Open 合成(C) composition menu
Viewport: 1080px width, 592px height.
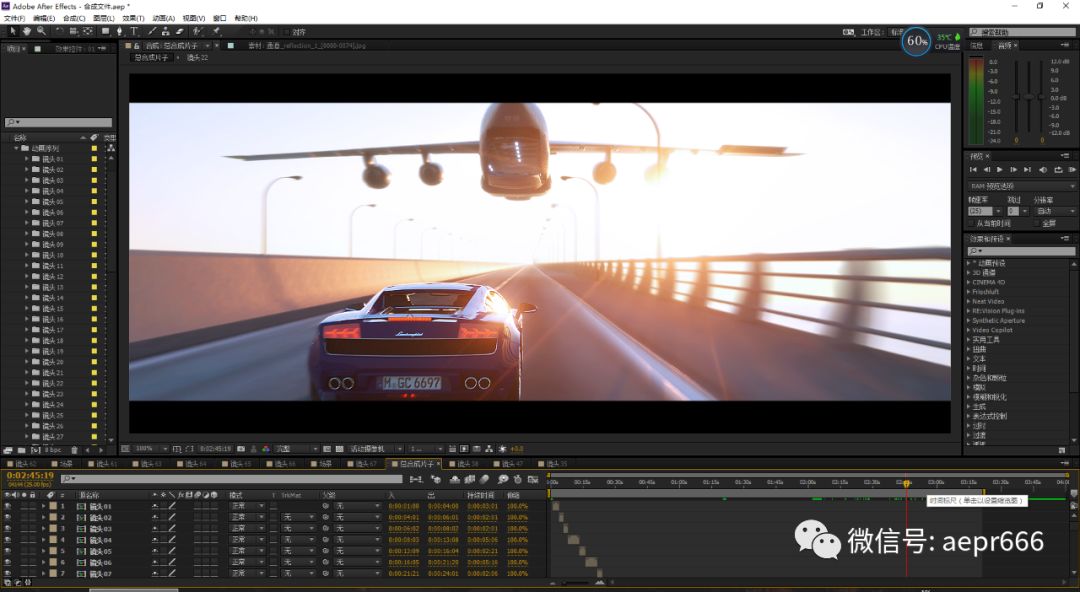click(74, 18)
